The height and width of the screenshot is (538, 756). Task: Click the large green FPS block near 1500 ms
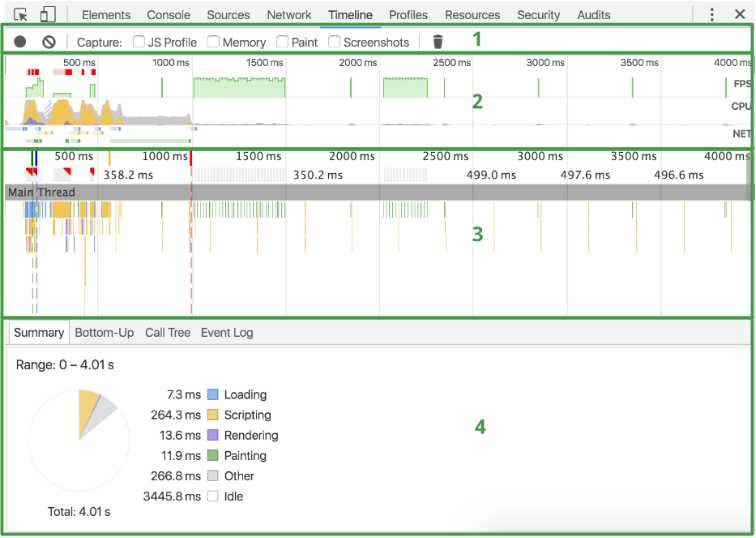tap(239, 87)
